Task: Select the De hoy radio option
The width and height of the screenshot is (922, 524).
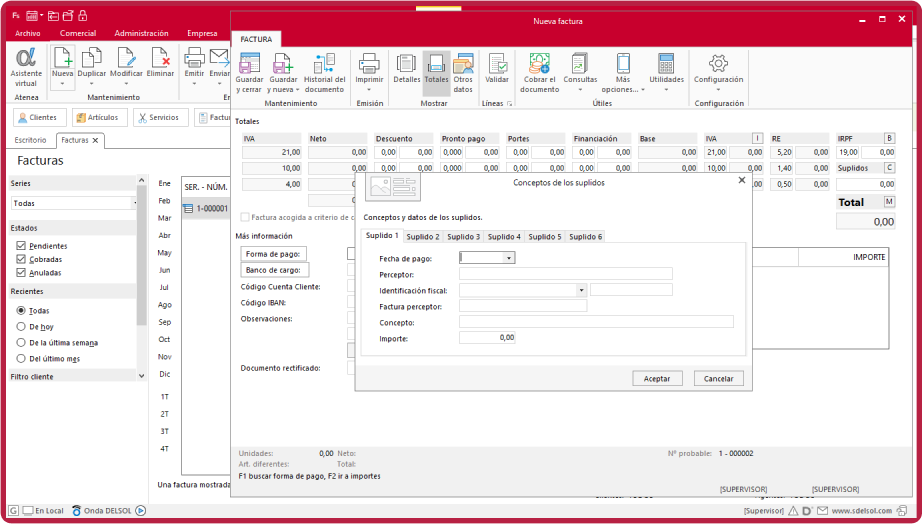Action: 21,326
